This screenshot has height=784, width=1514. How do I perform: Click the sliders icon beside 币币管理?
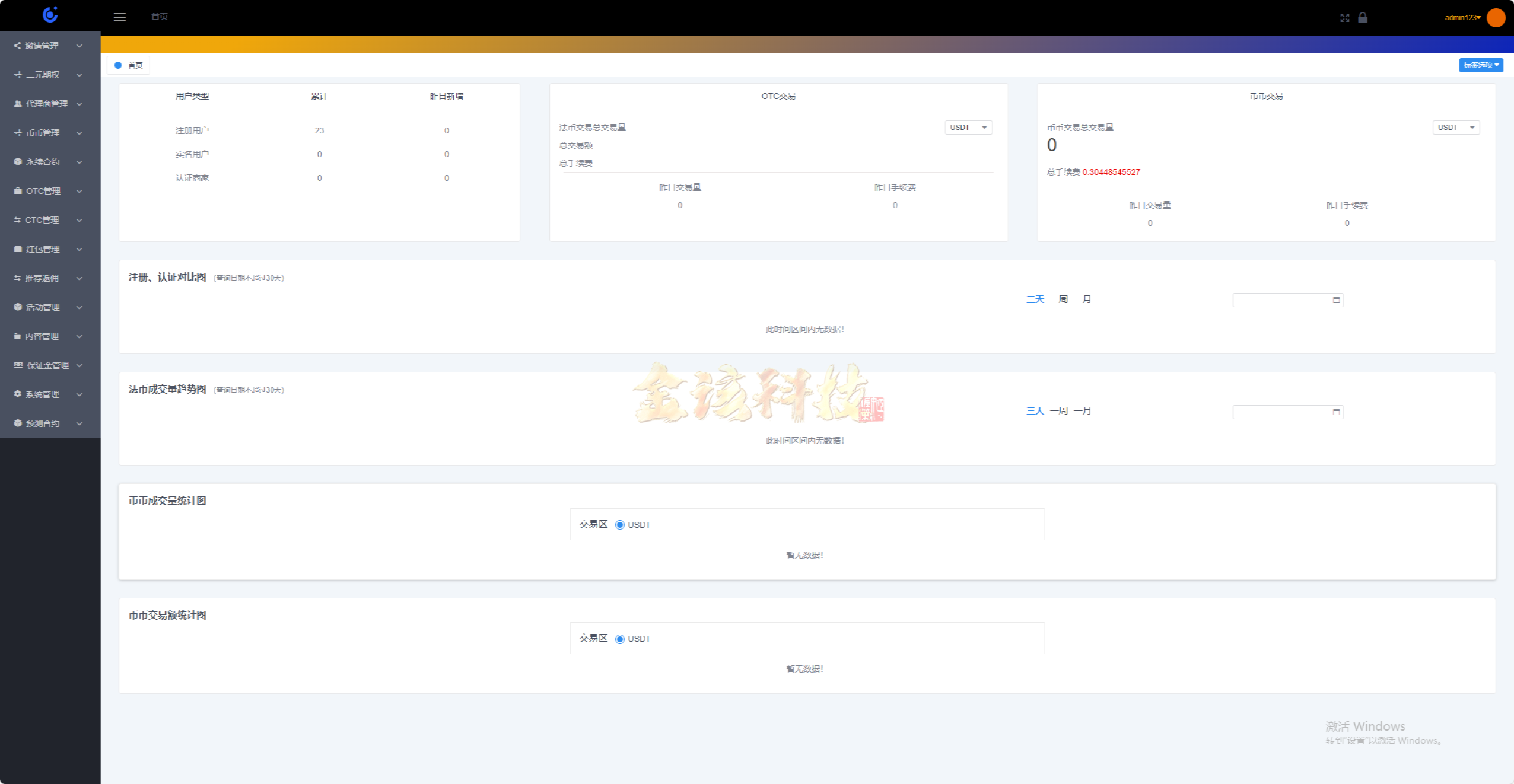pyautogui.click(x=18, y=133)
